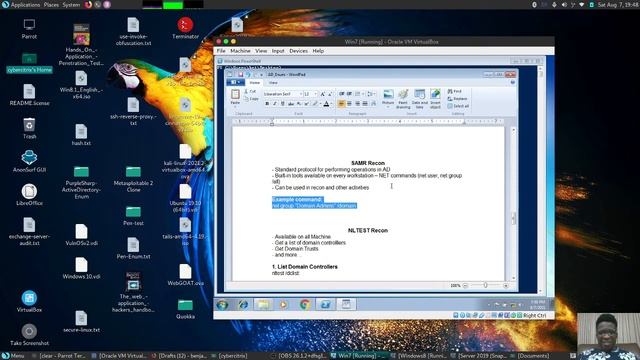This screenshot has width=640, height=360.
Task: Switch to OBS window in bottom taskbar
Action: (299, 356)
